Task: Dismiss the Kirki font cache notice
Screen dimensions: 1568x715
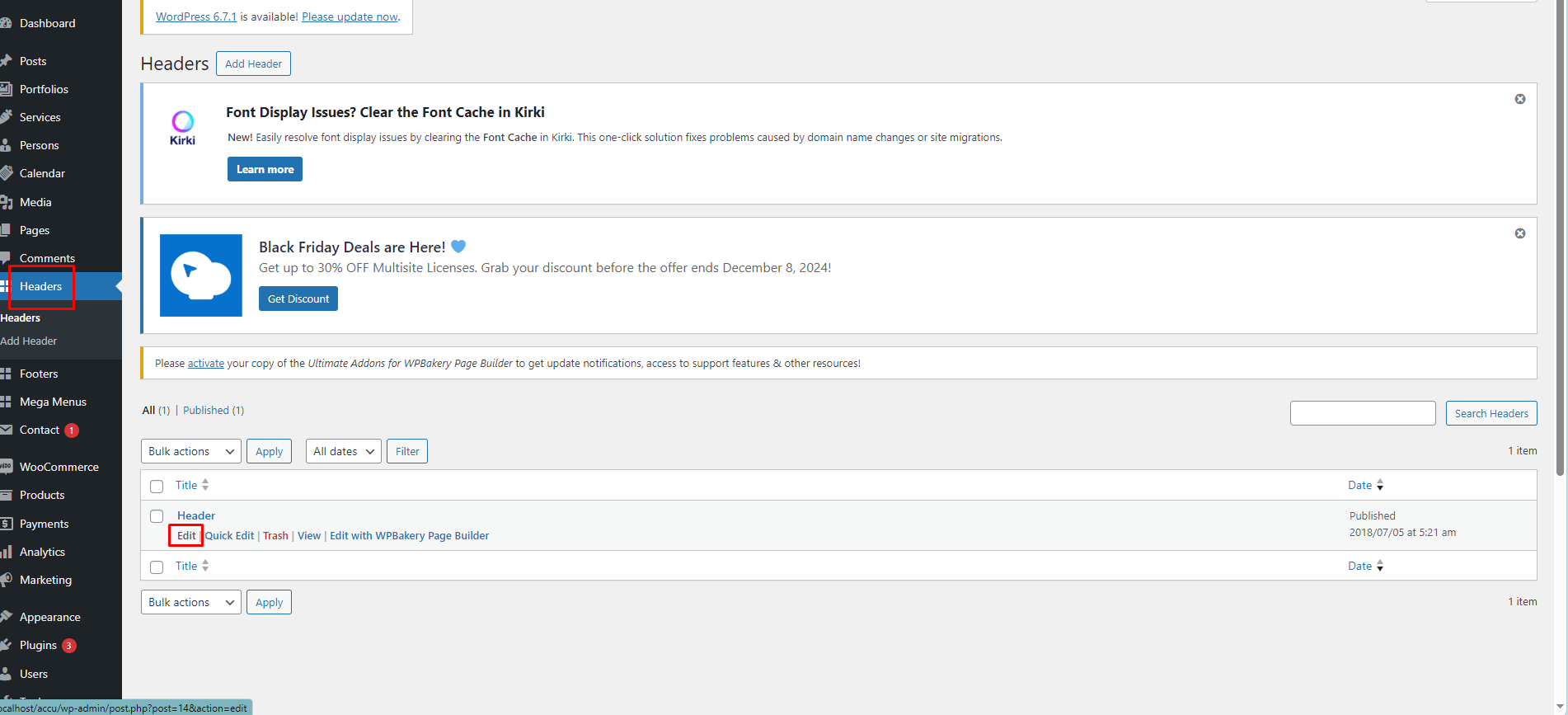Action: tap(1520, 99)
